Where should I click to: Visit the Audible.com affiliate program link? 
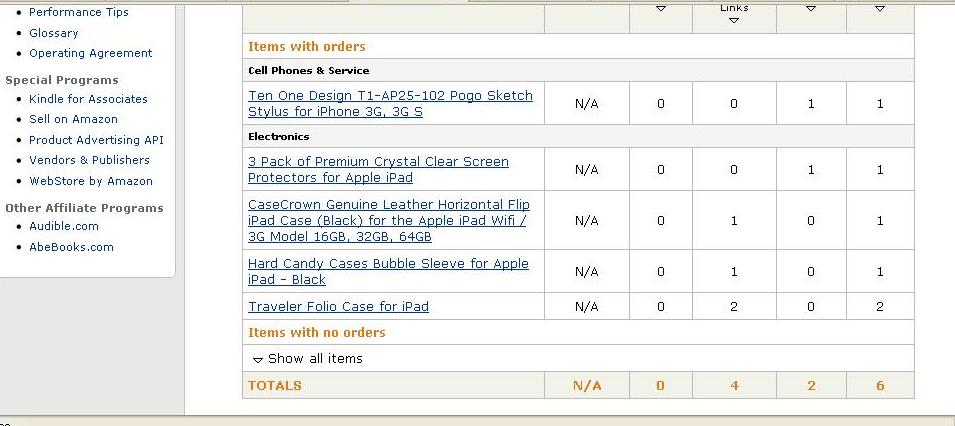coord(64,226)
